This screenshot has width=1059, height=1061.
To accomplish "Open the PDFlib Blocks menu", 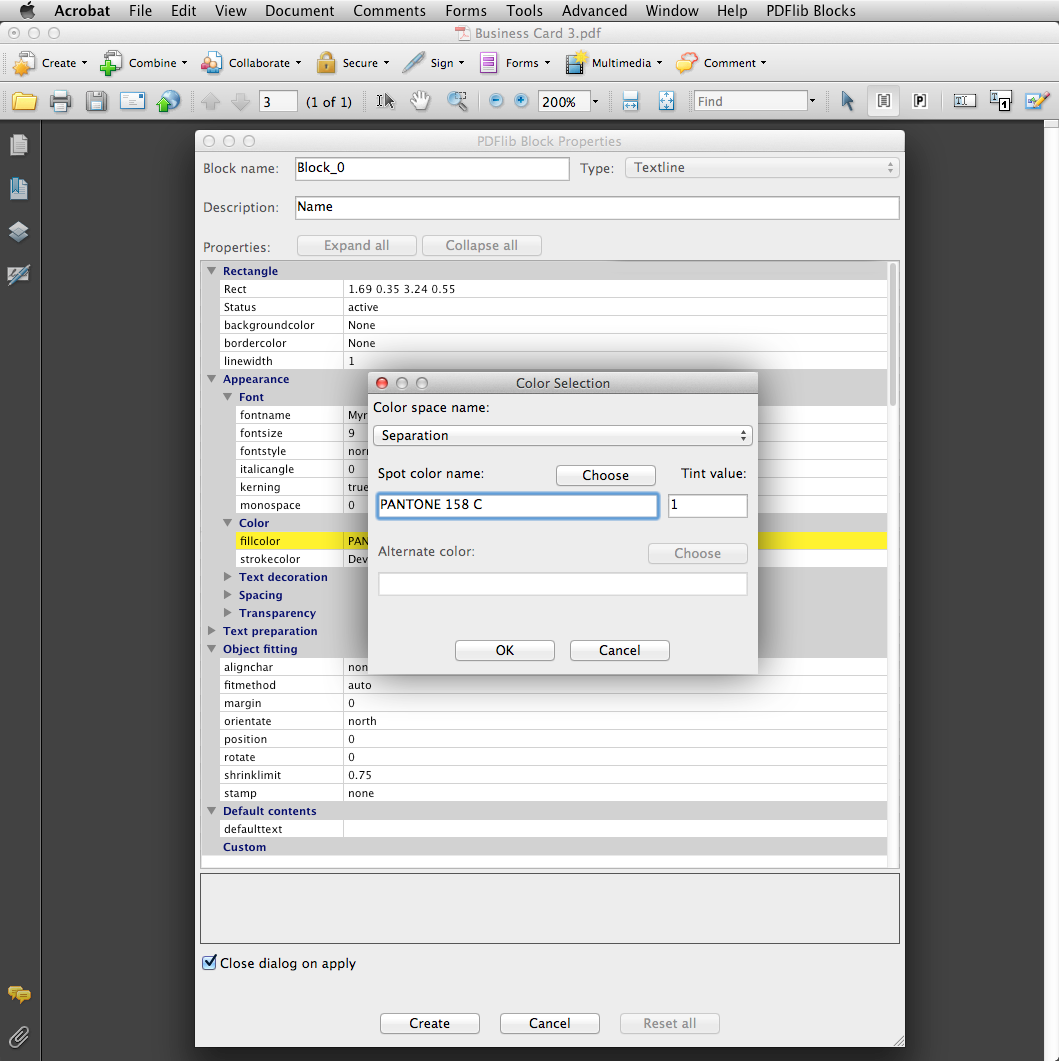I will tap(811, 11).
